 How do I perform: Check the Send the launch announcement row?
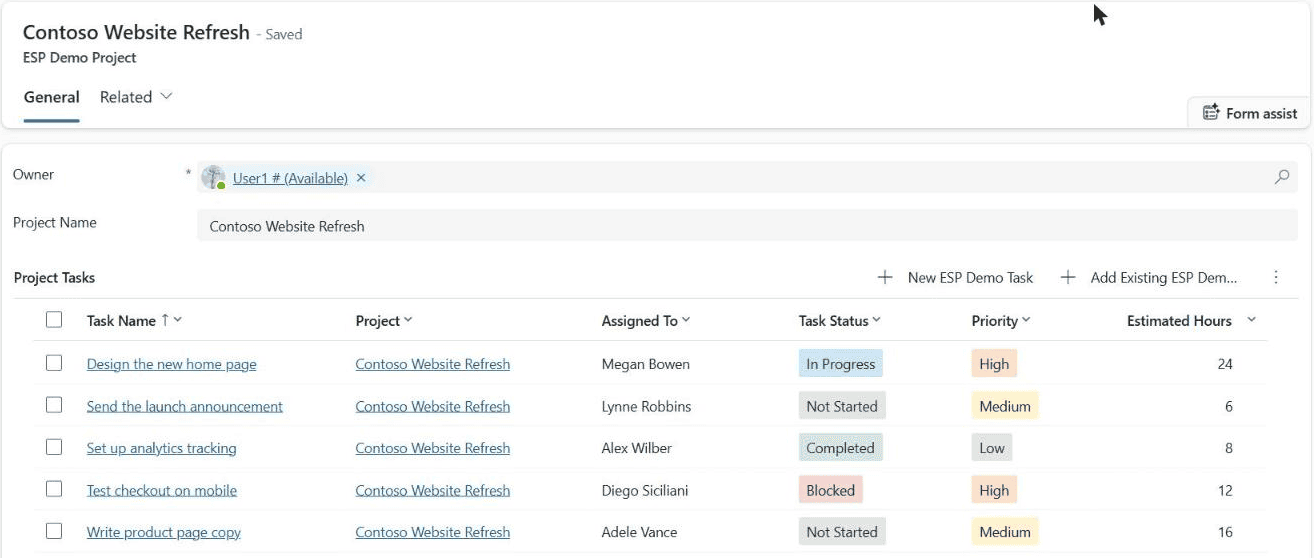54,405
